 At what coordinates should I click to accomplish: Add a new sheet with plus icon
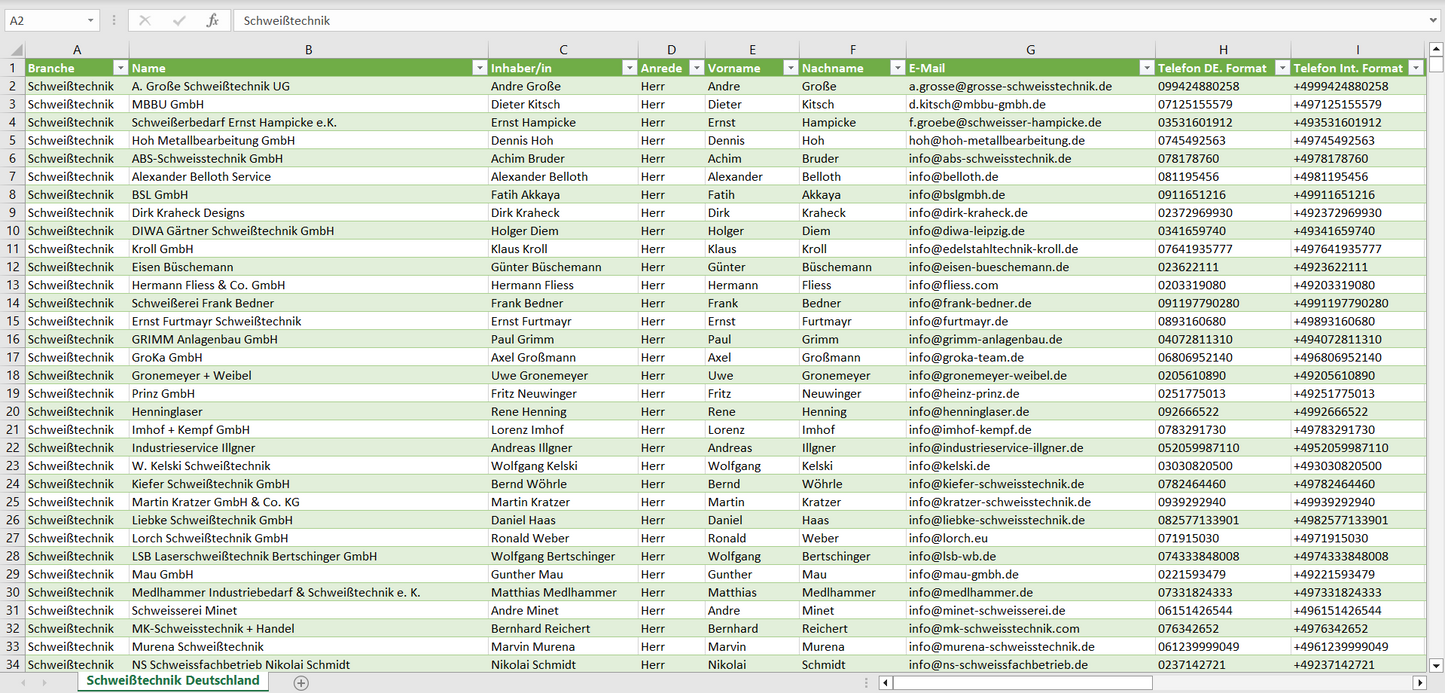(301, 682)
